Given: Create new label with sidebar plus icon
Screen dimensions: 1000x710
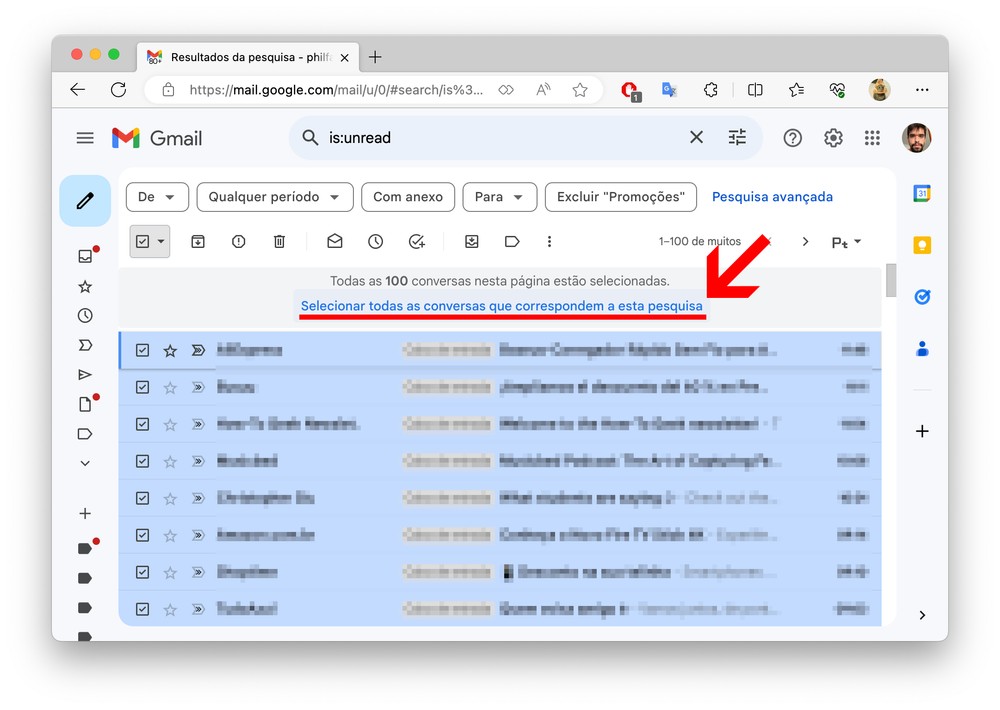Looking at the screenshot, I should [x=85, y=514].
